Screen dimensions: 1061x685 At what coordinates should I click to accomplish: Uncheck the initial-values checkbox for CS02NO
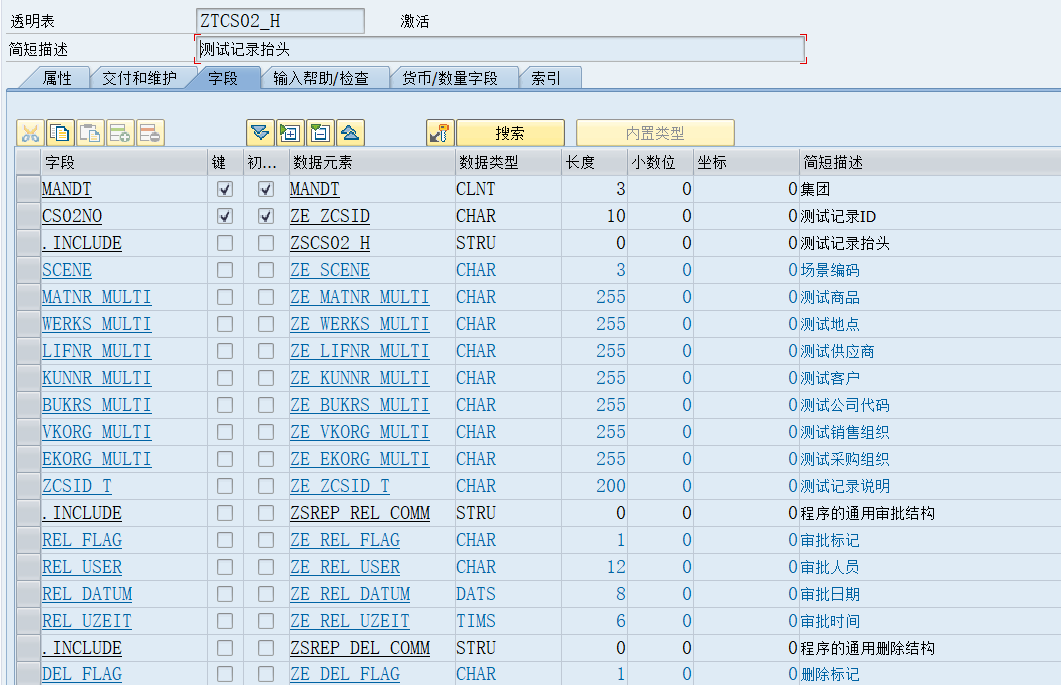click(x=266, y=217)
